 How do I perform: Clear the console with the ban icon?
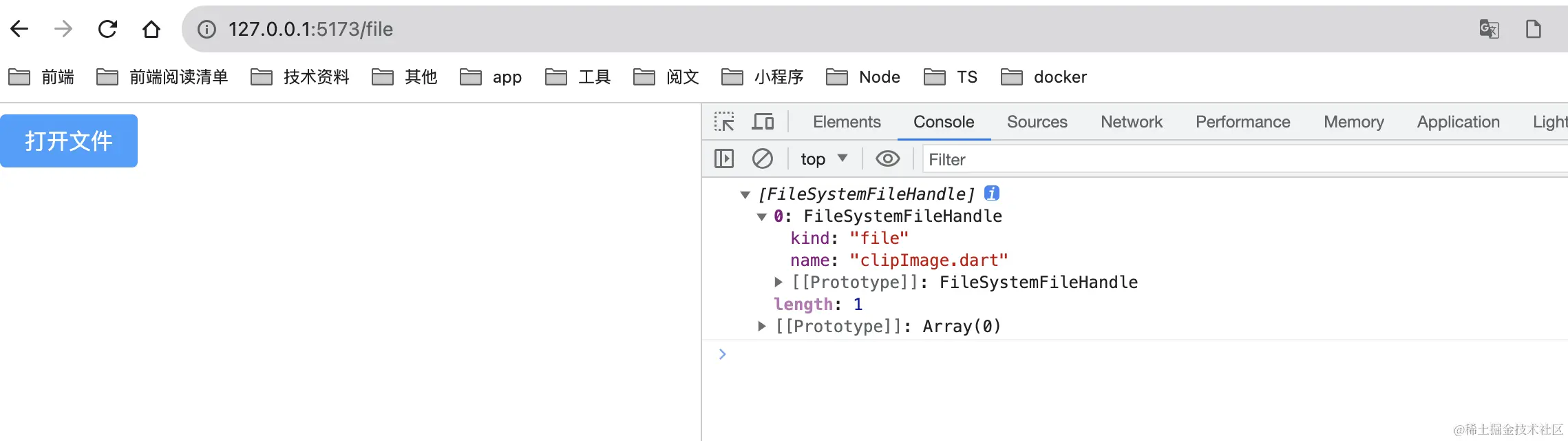coord(763,159)
